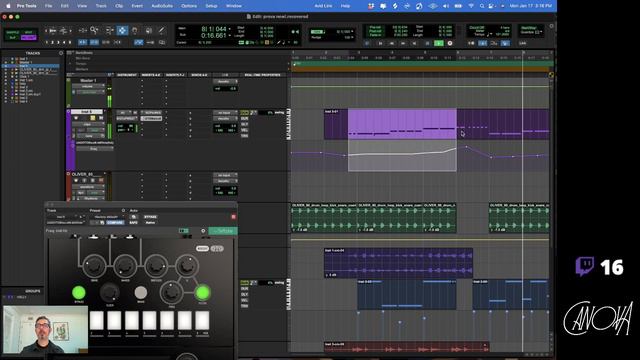The image size is (640, 360).
Task: Toggle the purple Grid edit mode
Action: pyautogui.click(x=28, y=38)
